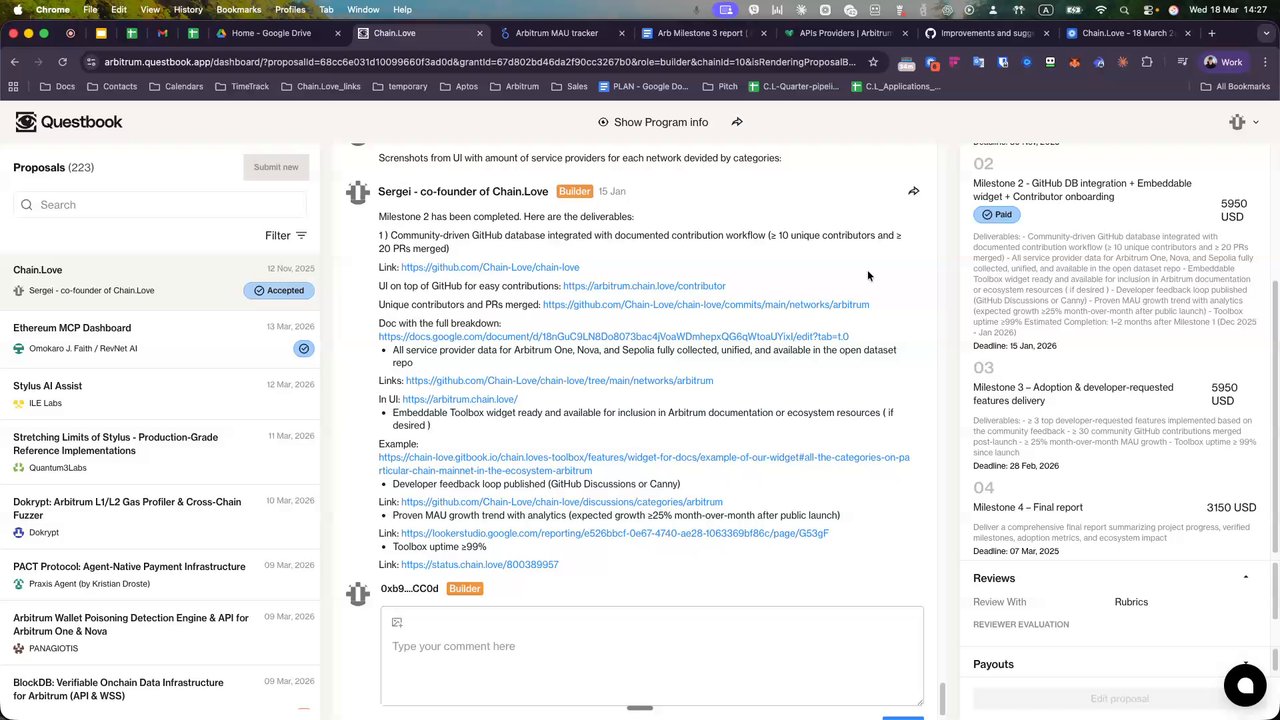This screenshot has height=720, width=1280.
Task: Open the user account dropdown at top right
Action: click(x=1244, y=122)
